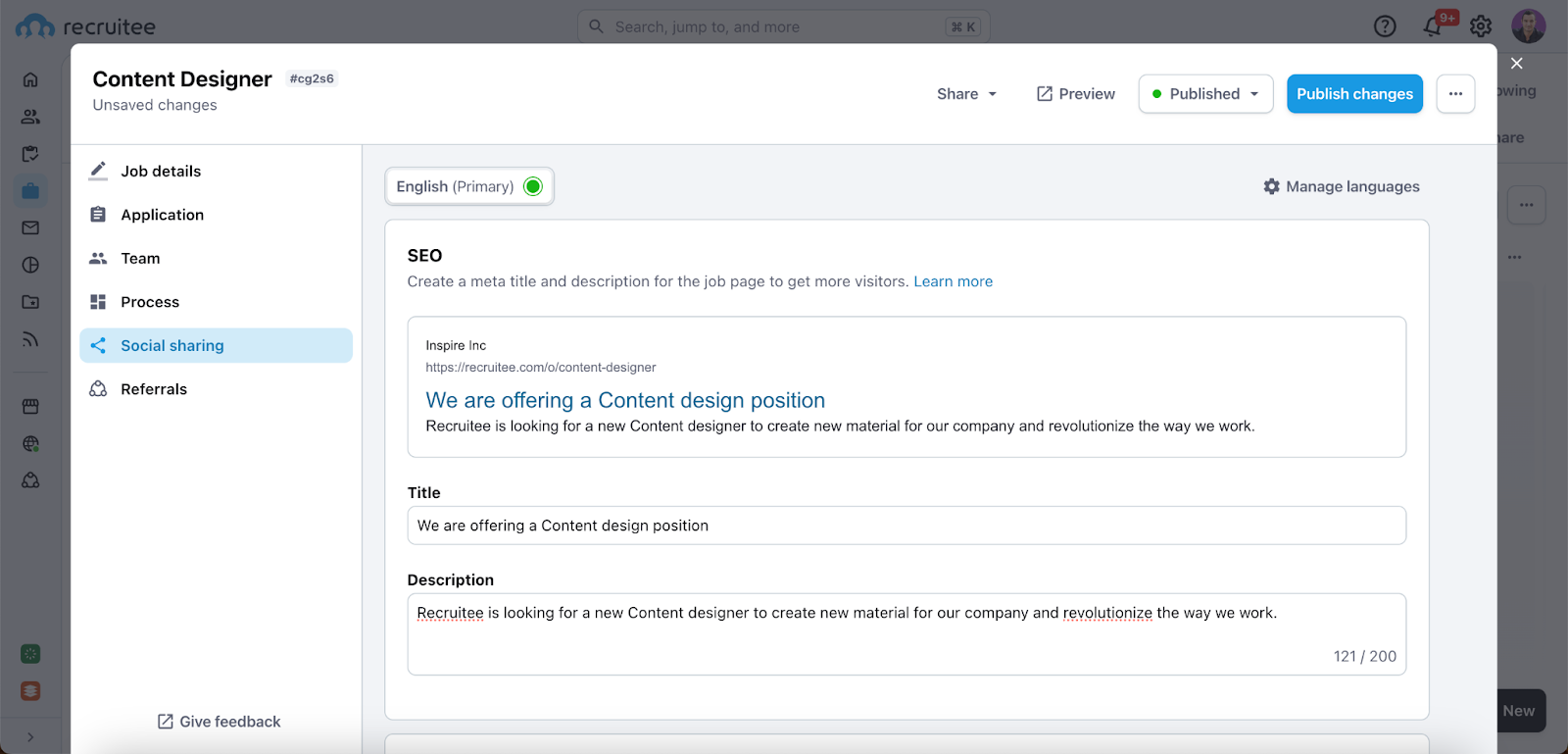Open the Give feedback link
The width and height of the screenshot is (1568, 754).
(220, 722)
